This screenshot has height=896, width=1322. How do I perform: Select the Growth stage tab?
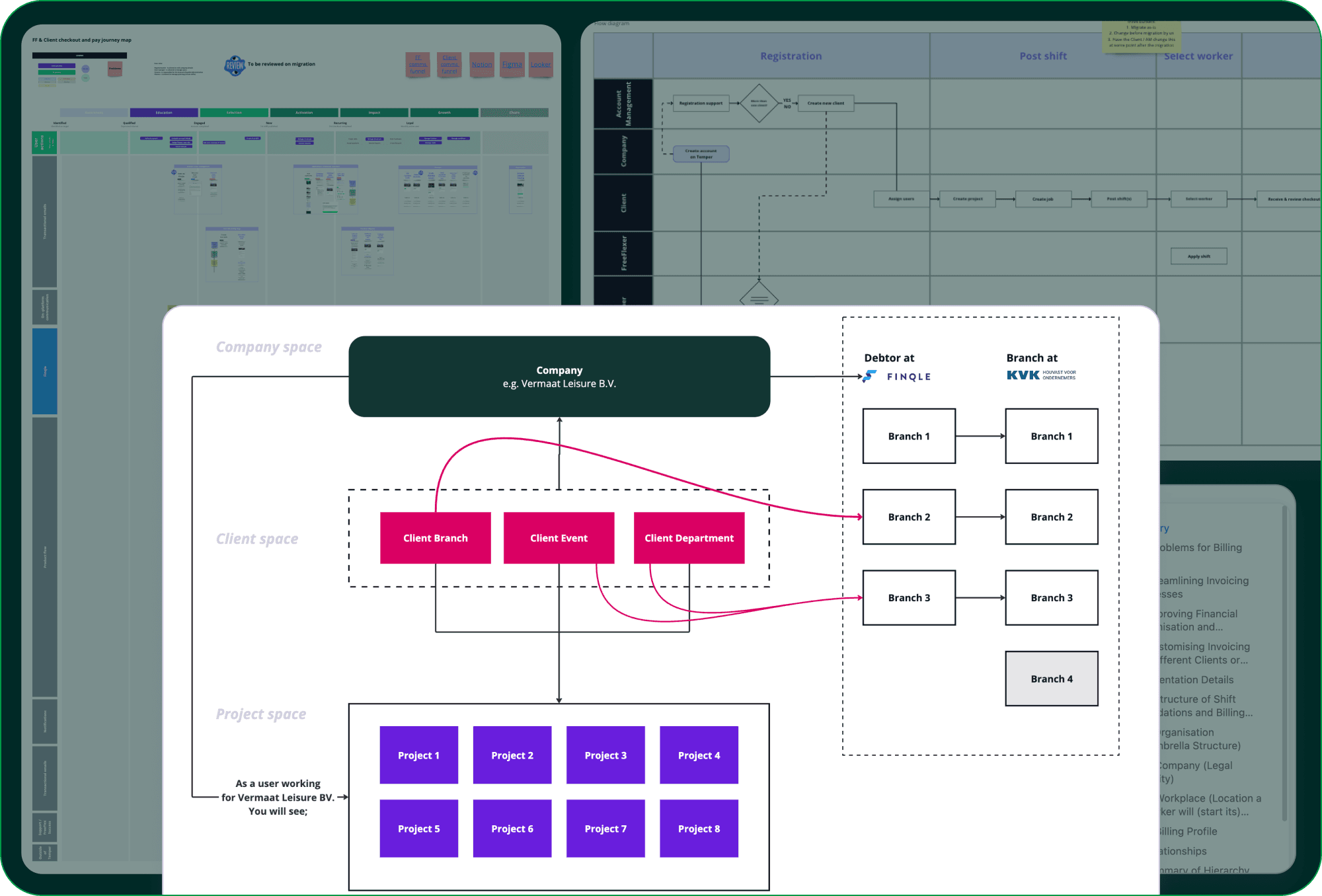(x=444, y=113)
